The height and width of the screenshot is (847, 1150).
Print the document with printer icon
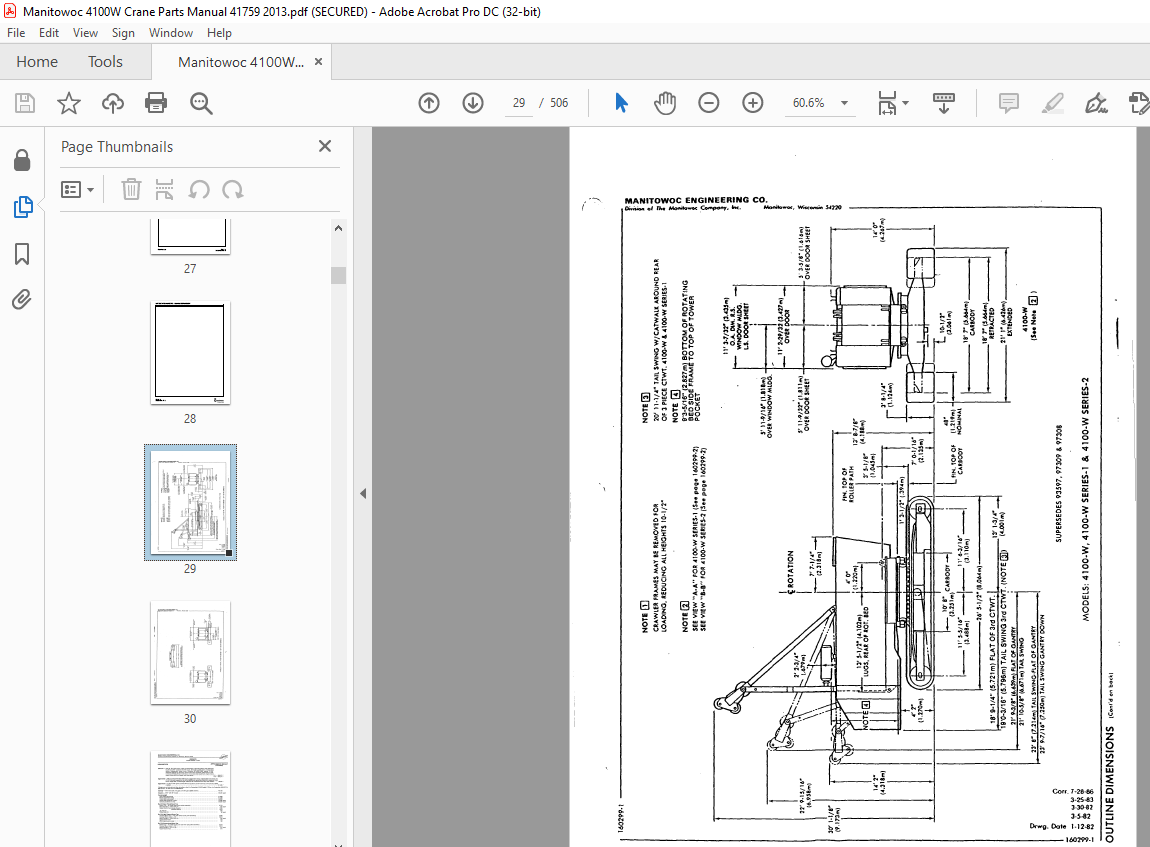pyautogui.click(x=156, y=103)
